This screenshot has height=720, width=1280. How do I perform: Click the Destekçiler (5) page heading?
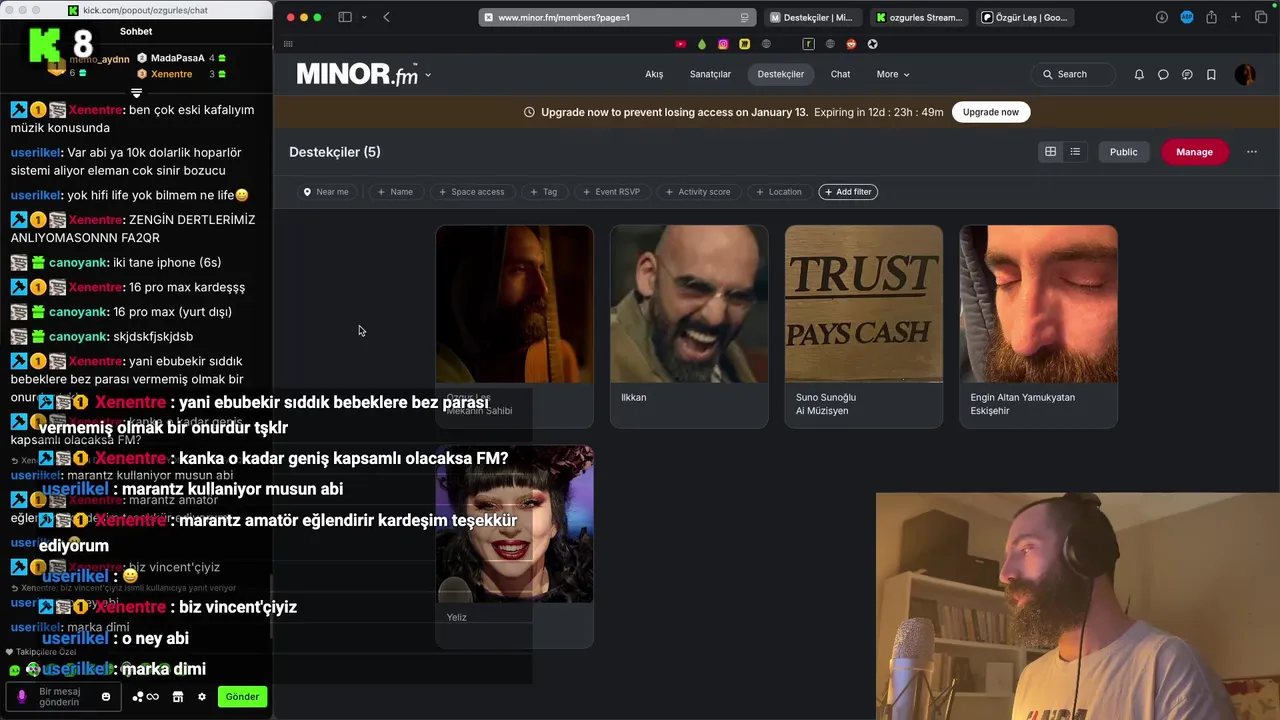335,152
